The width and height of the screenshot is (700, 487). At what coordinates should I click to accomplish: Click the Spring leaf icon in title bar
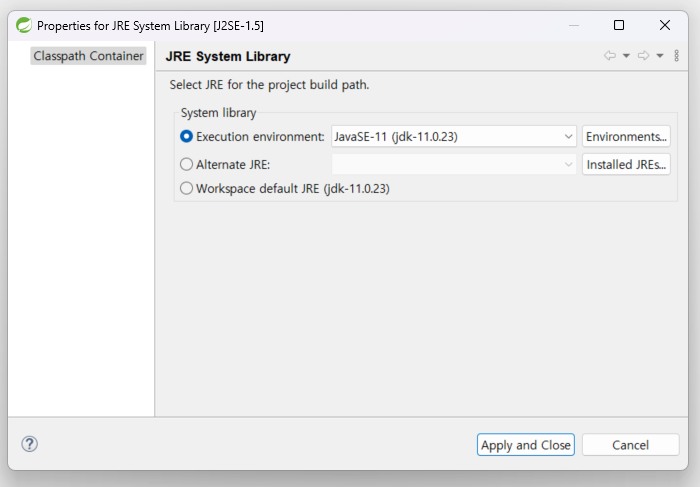point(24,25)
